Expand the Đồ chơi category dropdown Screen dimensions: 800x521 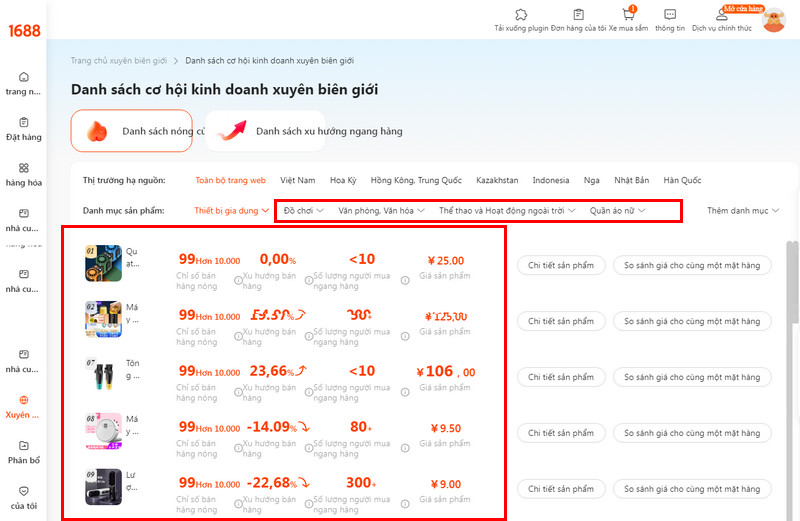click(303, 211)
